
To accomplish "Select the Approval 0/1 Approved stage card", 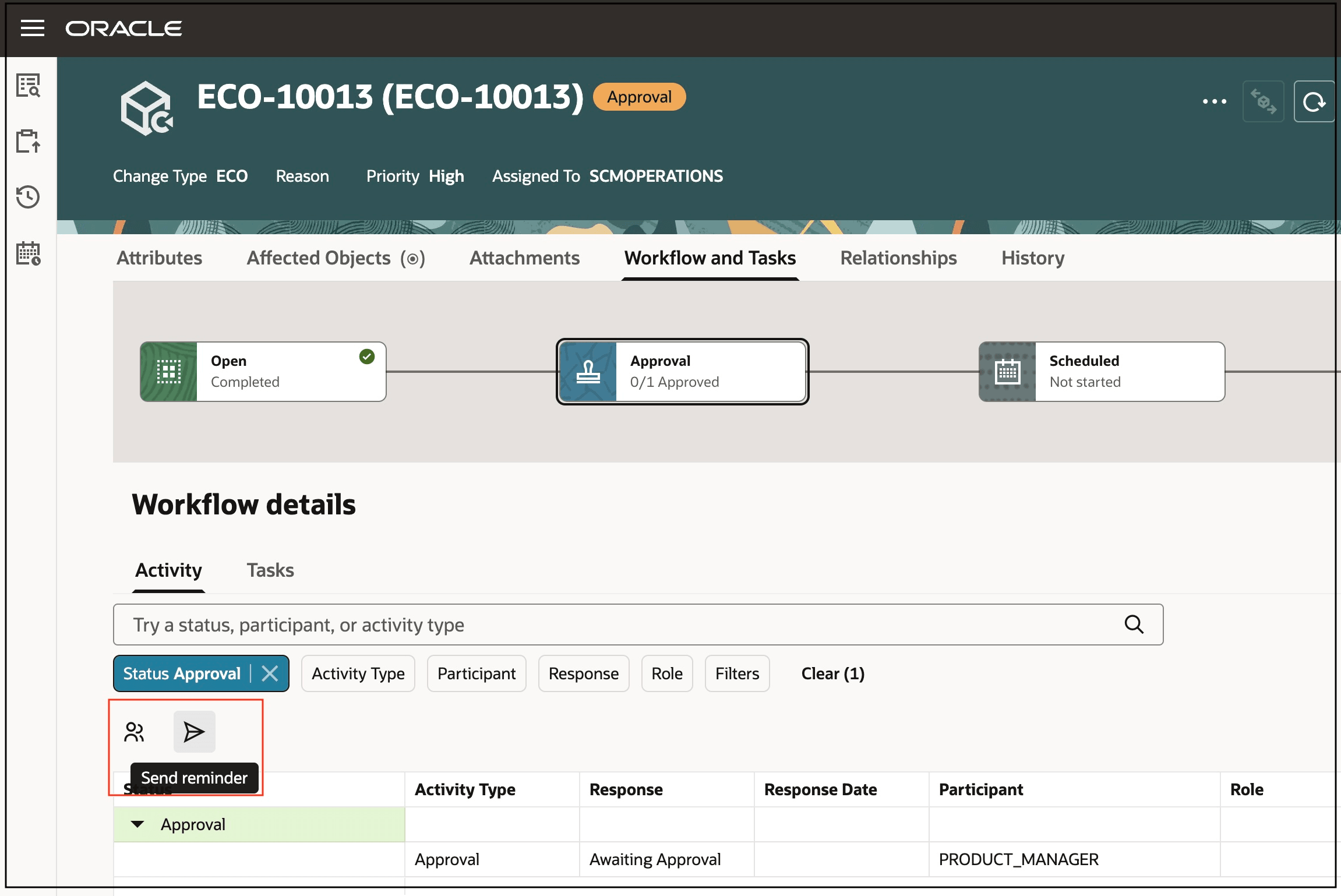I will coord(682,372).
